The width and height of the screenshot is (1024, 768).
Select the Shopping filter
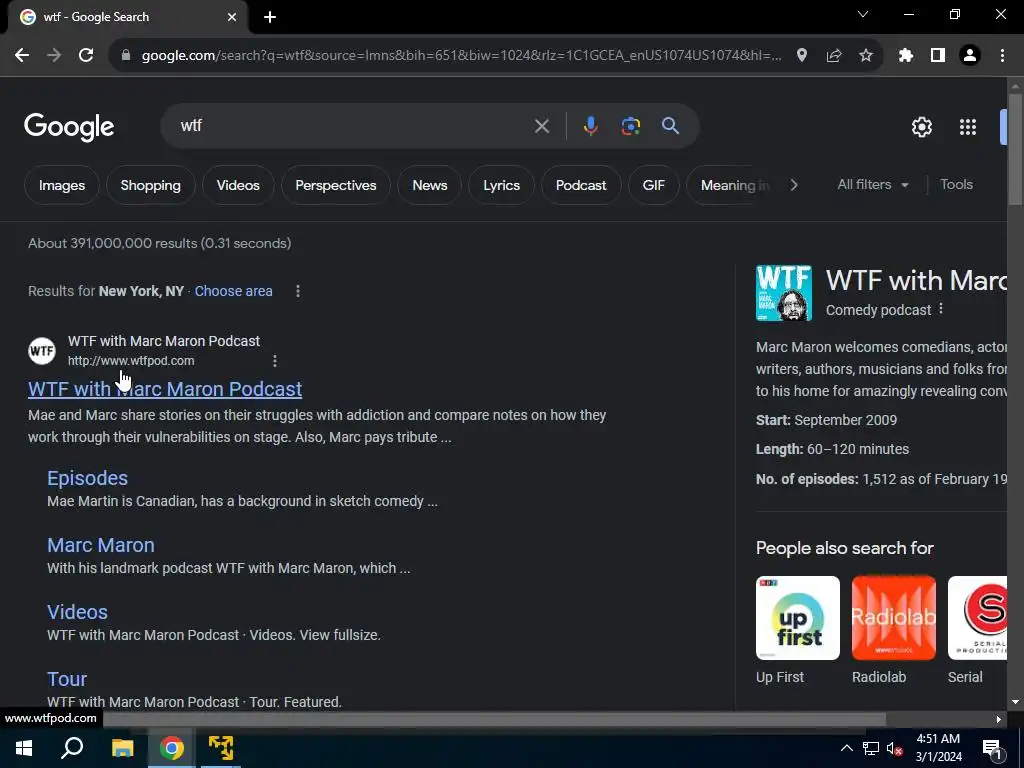151,185
